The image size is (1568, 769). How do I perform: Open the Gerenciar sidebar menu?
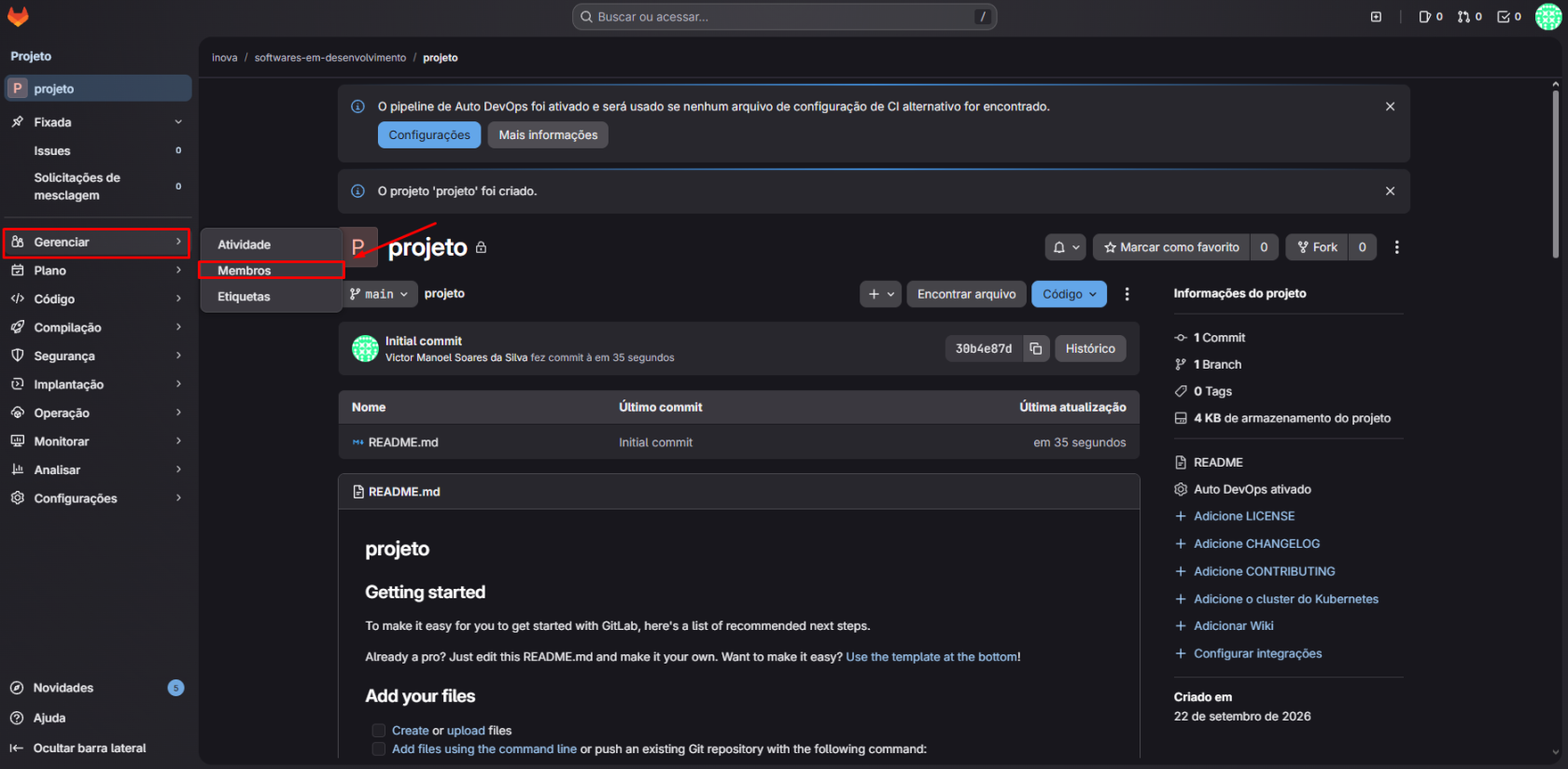[x=96, y=243]
